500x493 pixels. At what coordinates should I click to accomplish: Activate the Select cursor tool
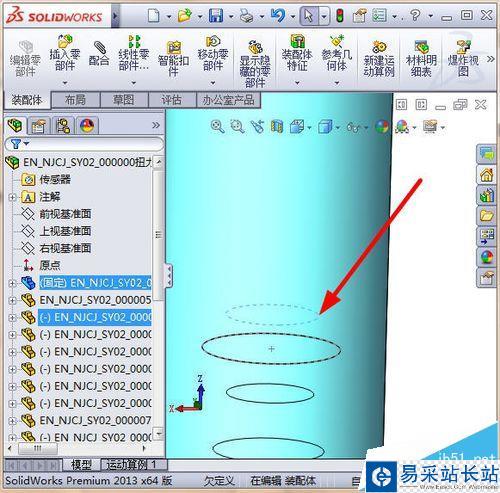tap(309, 15)
